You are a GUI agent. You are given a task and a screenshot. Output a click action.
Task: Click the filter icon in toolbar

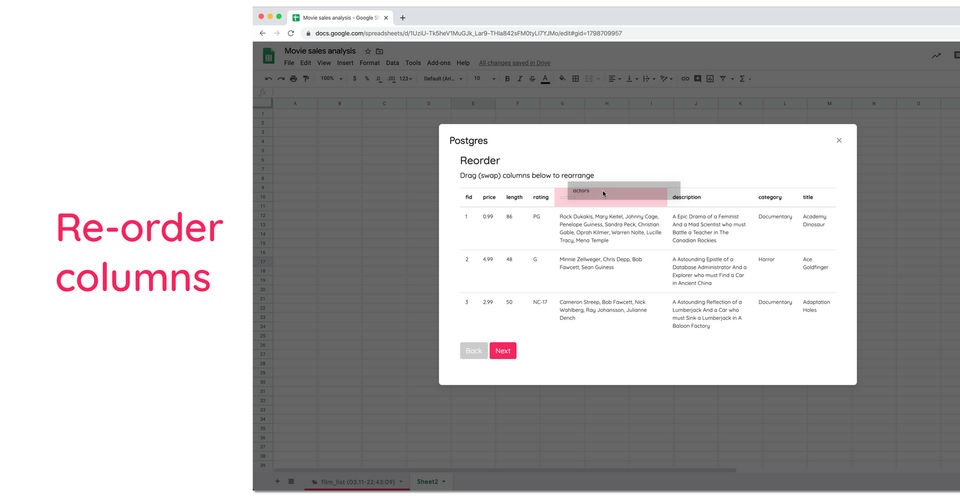(x=724, y=78)
